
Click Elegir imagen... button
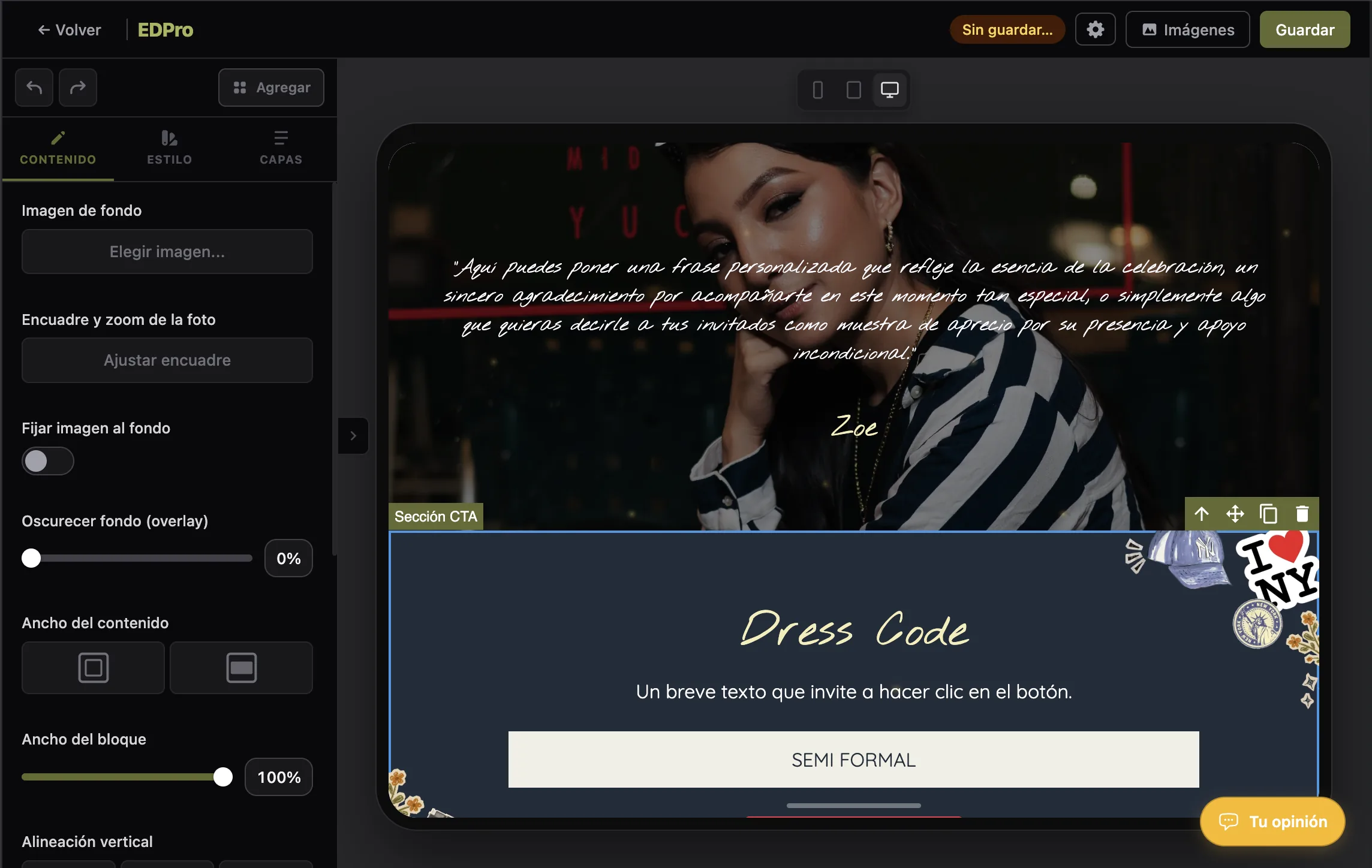tap(167, 252)
